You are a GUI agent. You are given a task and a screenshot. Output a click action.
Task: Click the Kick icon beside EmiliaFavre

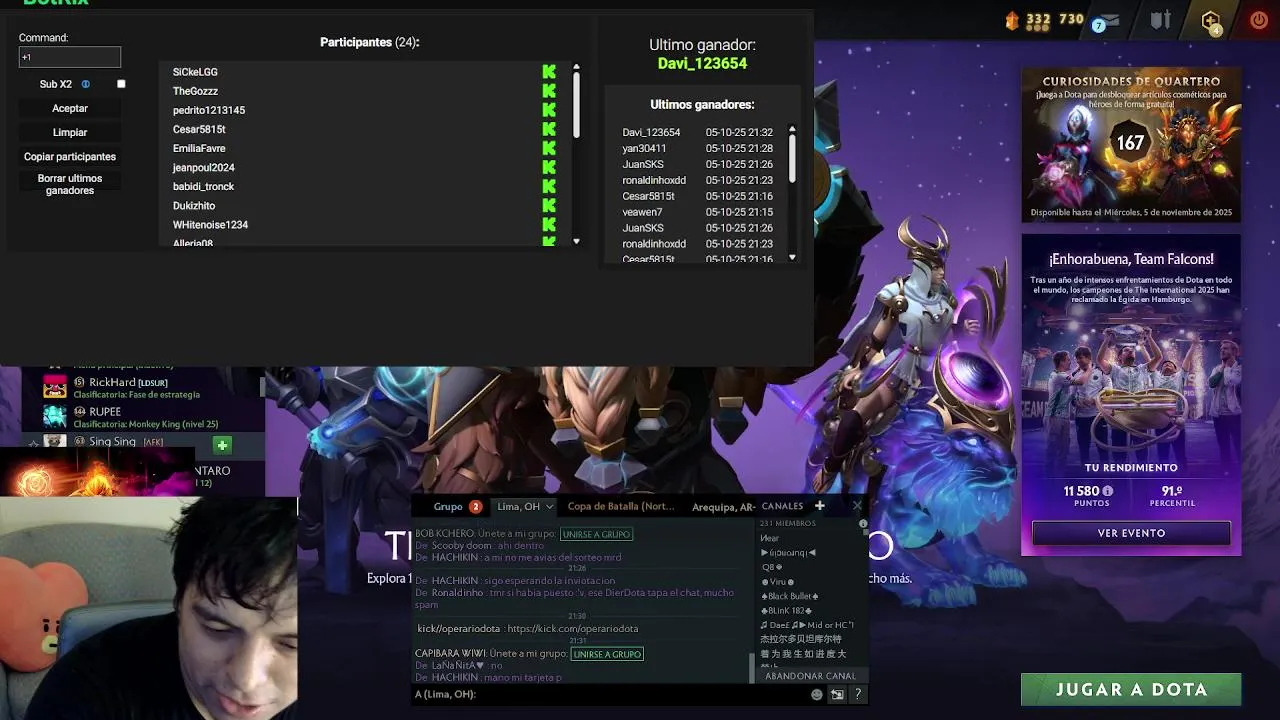tap(549, 148)
